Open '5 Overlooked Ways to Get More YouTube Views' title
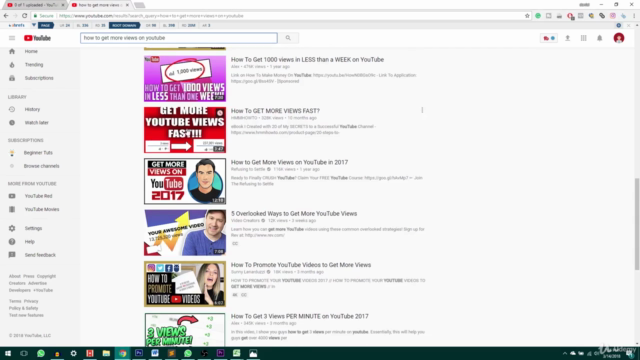The height and width of the screenshot is (360, 640). (294, 214)
